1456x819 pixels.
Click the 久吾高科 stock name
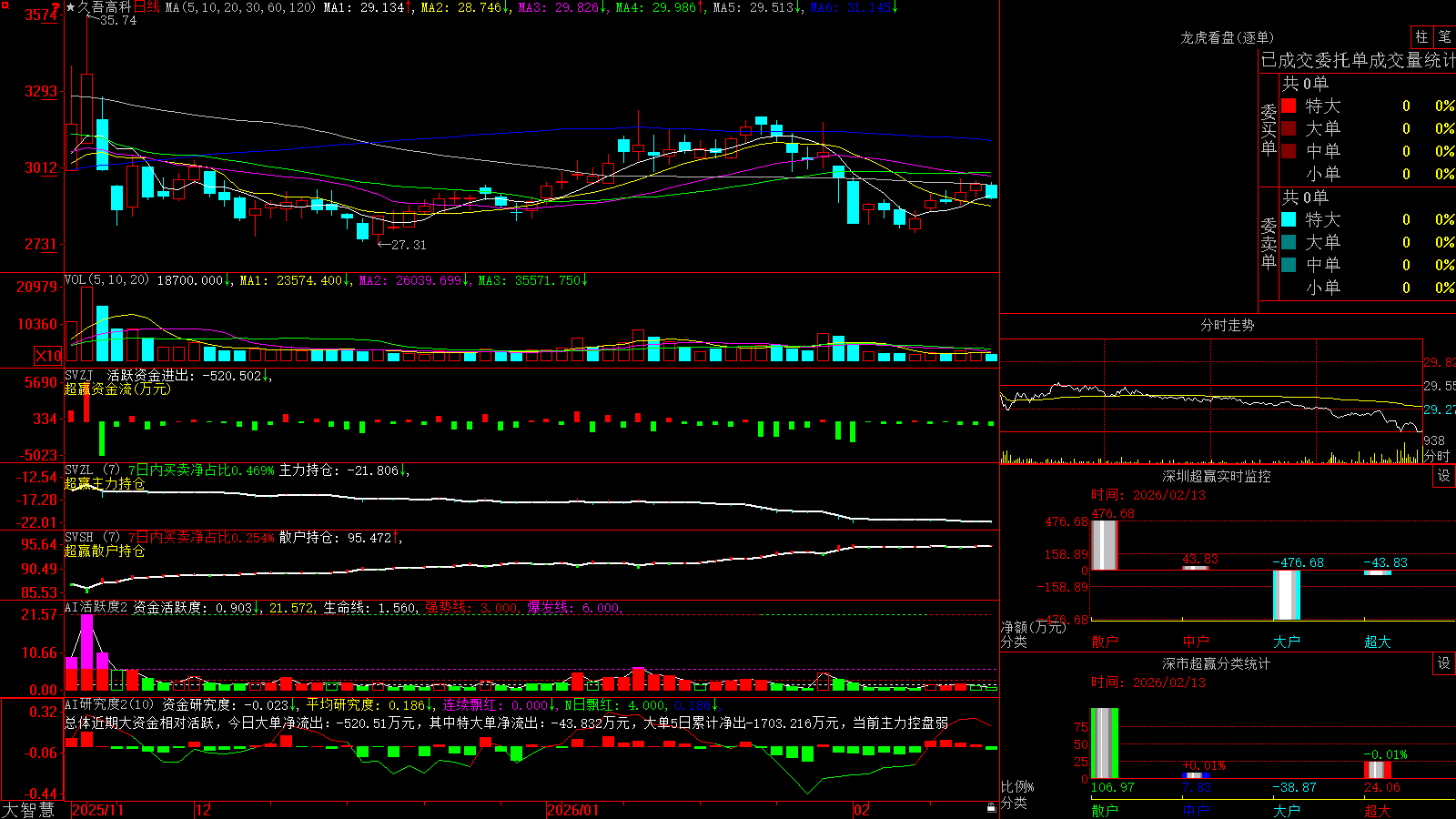105,7
